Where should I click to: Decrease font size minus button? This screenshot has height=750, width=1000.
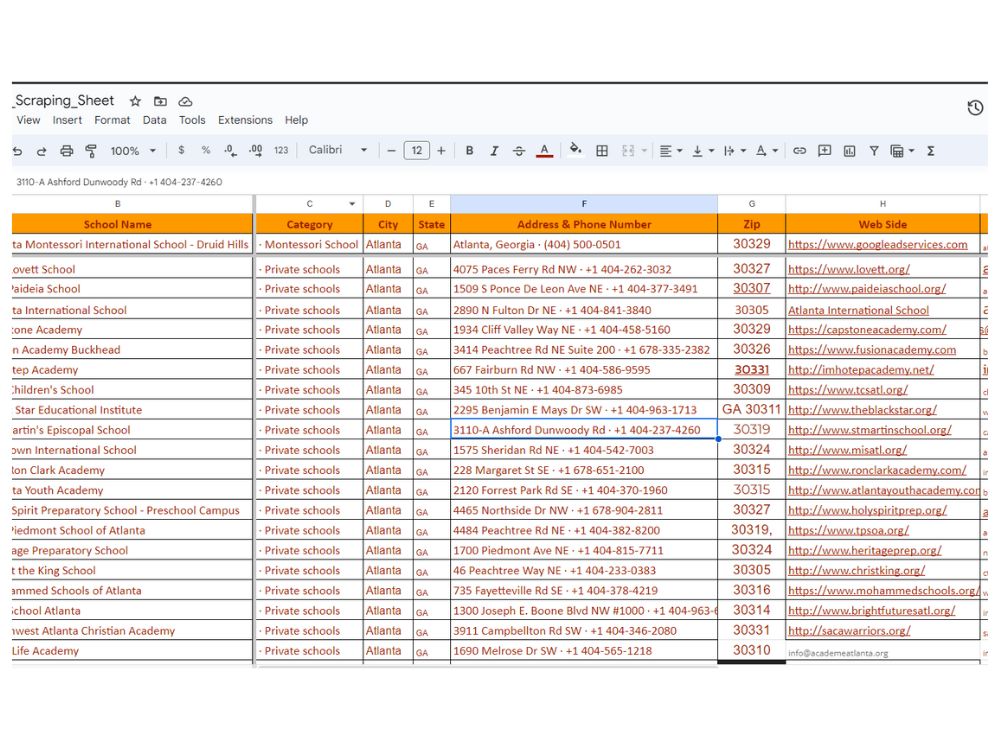(392, 151)
